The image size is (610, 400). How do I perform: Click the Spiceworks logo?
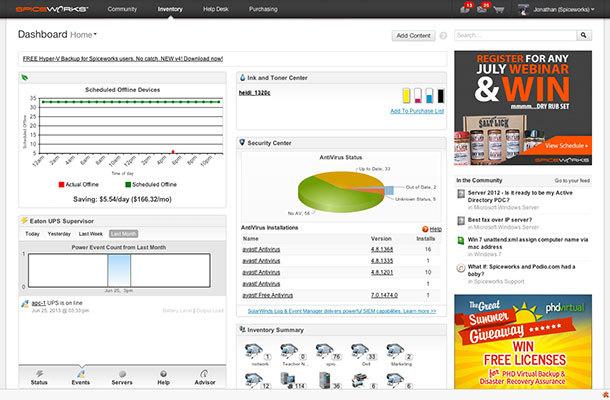click(x=52, y=9)
